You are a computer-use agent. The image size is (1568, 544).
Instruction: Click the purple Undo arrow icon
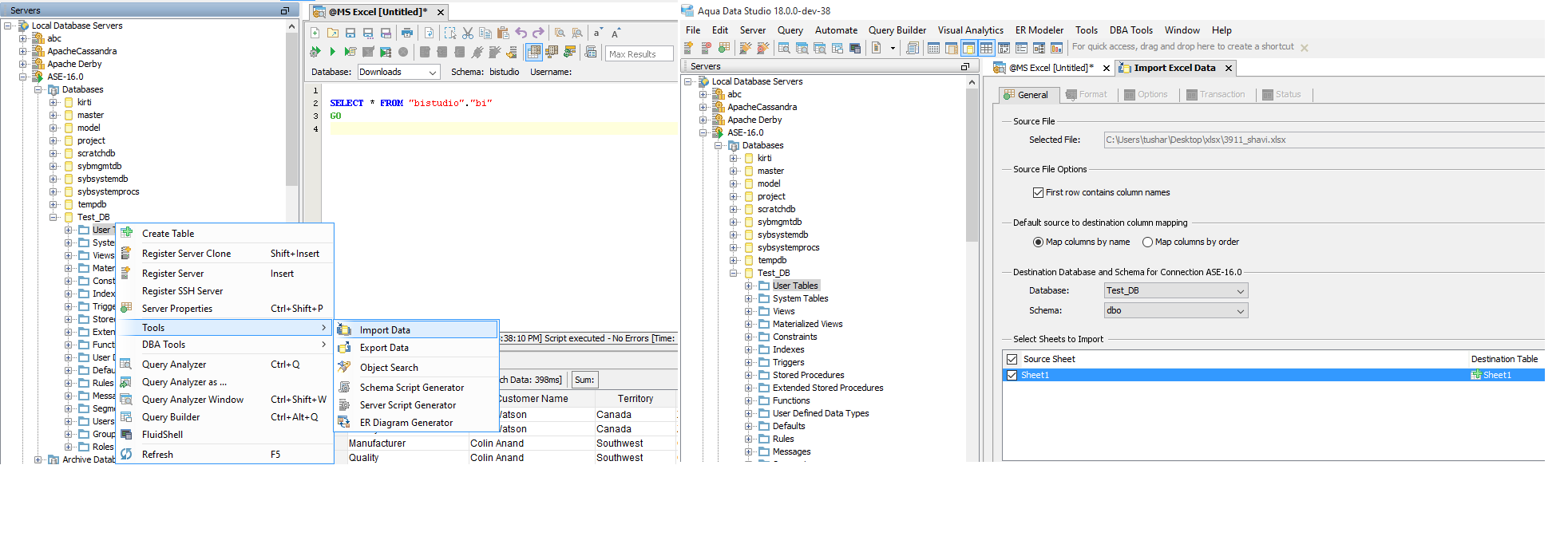click(x=521, y=33)
